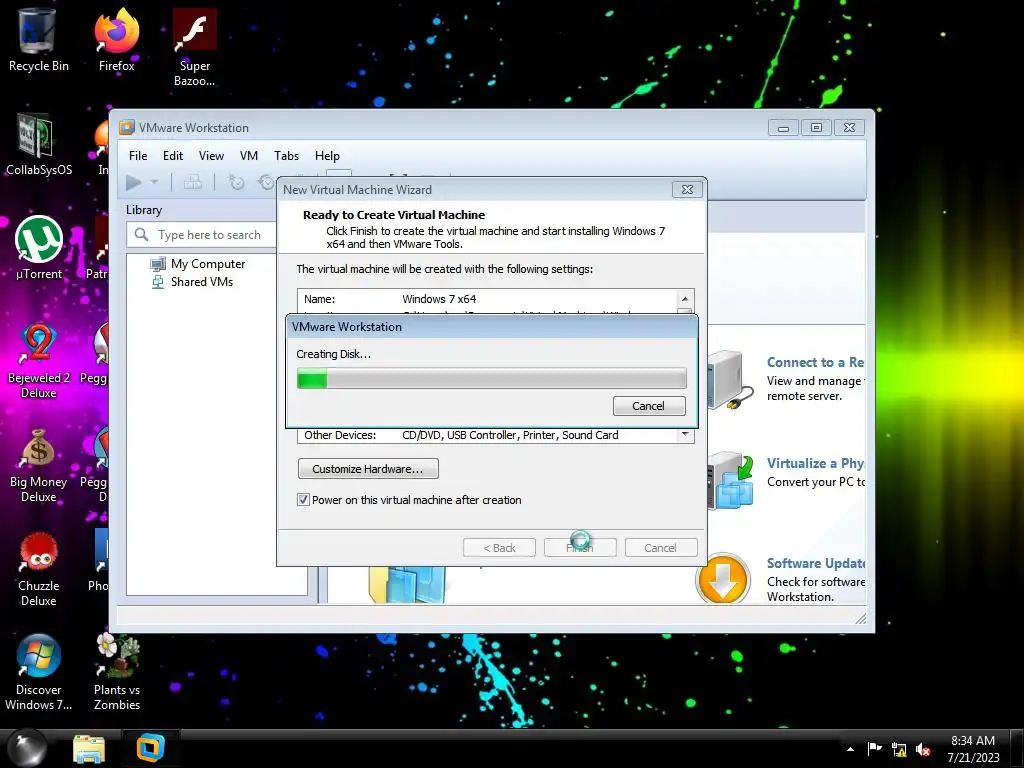Open the Tabs menu
Screen dimensions: 1024x768
point(286,155)
